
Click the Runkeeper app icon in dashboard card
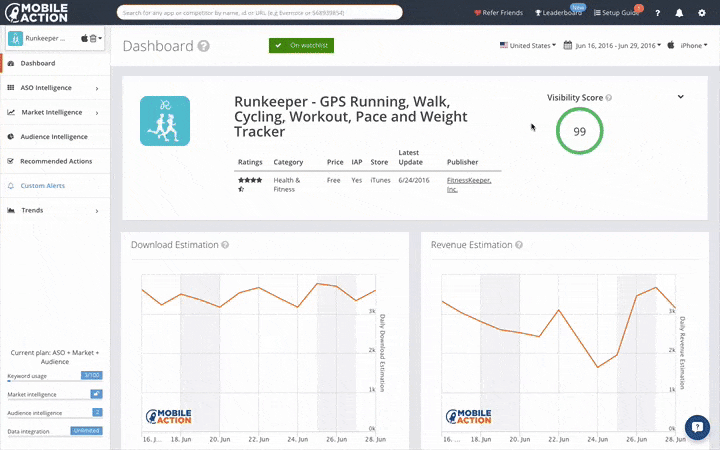164,121
